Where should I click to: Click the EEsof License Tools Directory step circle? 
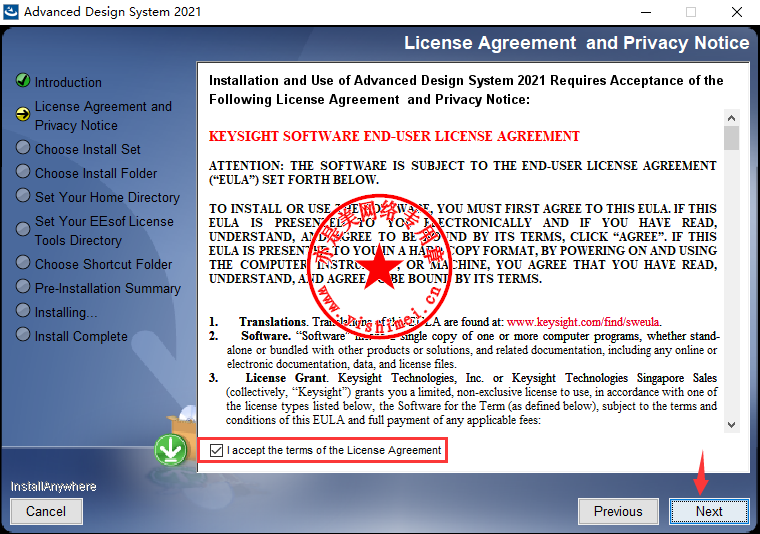(x=23, y=229)
